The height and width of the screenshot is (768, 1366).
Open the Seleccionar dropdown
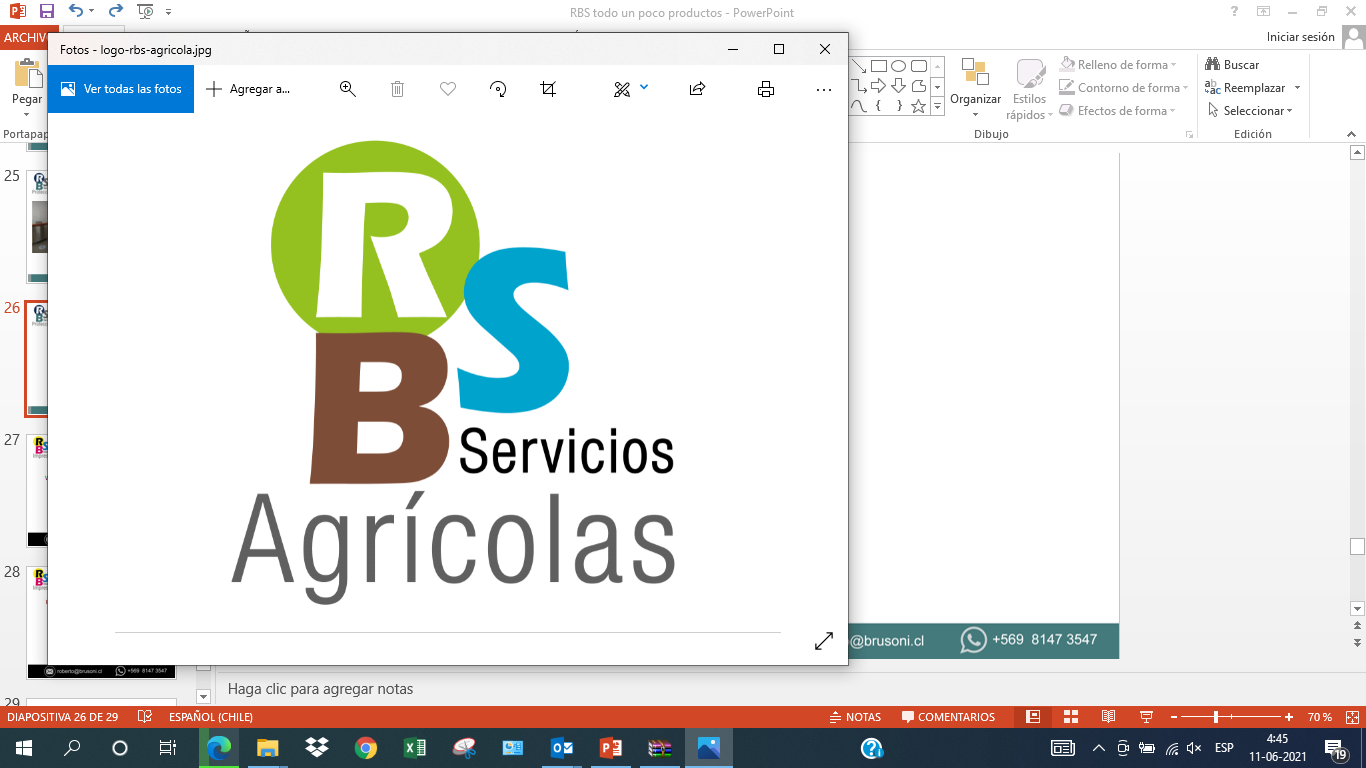pos(1250,111)
